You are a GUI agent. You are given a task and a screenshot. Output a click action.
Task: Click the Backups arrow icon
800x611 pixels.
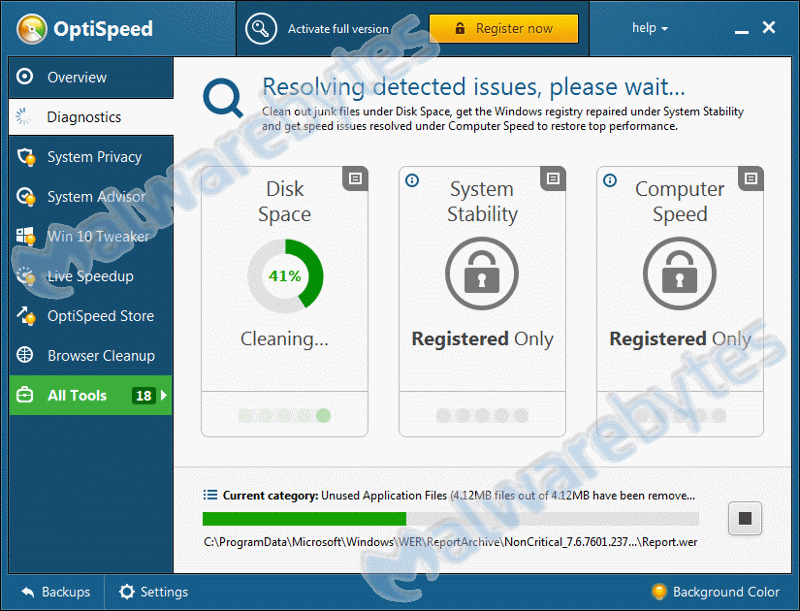[28, 592]
